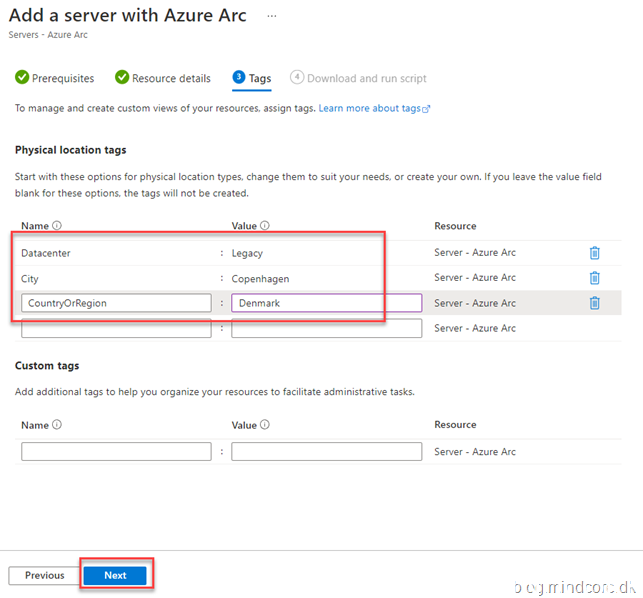This screenshot has width=643, height=598.
Task: Delete the City tag row
Action: click(x=594, y=278)
